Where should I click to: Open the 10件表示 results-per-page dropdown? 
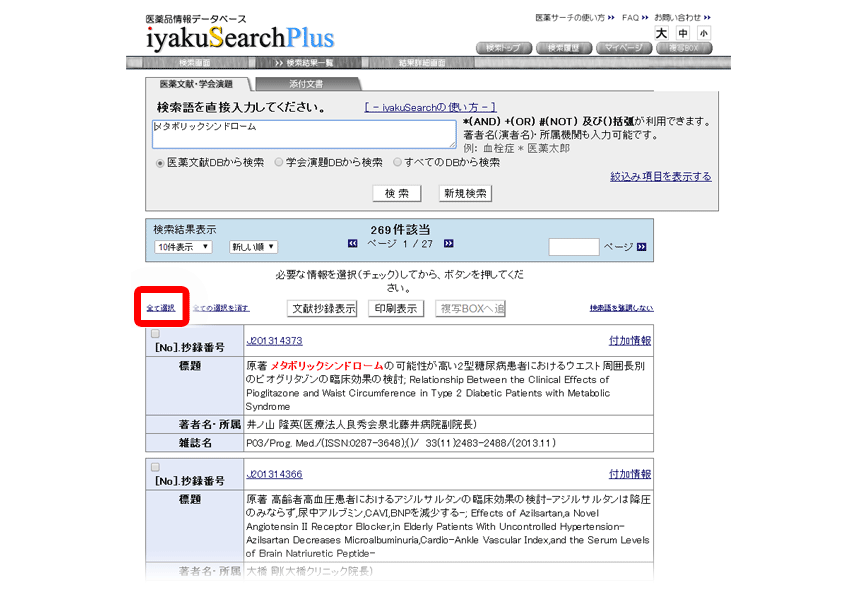pos(183,247)
